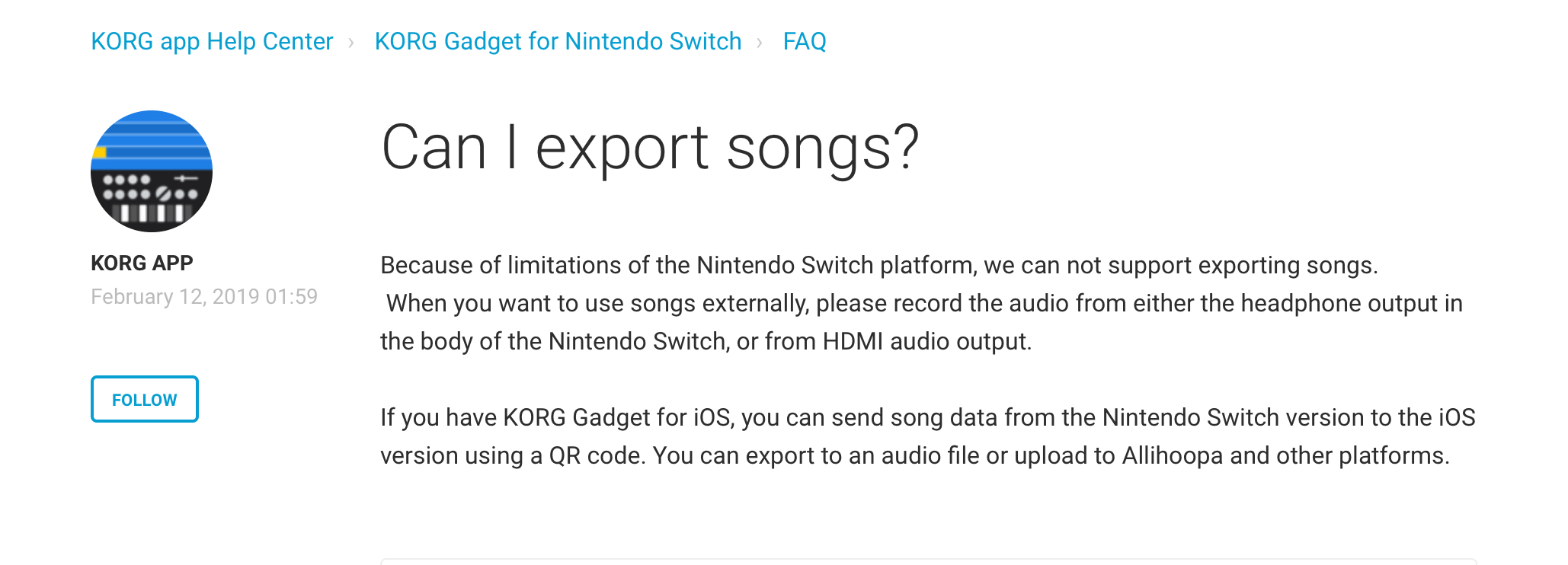Click the sentence about Nintendo Switch platform limitations
This screenshot has height=565, width=1568.
click(x=879, y=265)
